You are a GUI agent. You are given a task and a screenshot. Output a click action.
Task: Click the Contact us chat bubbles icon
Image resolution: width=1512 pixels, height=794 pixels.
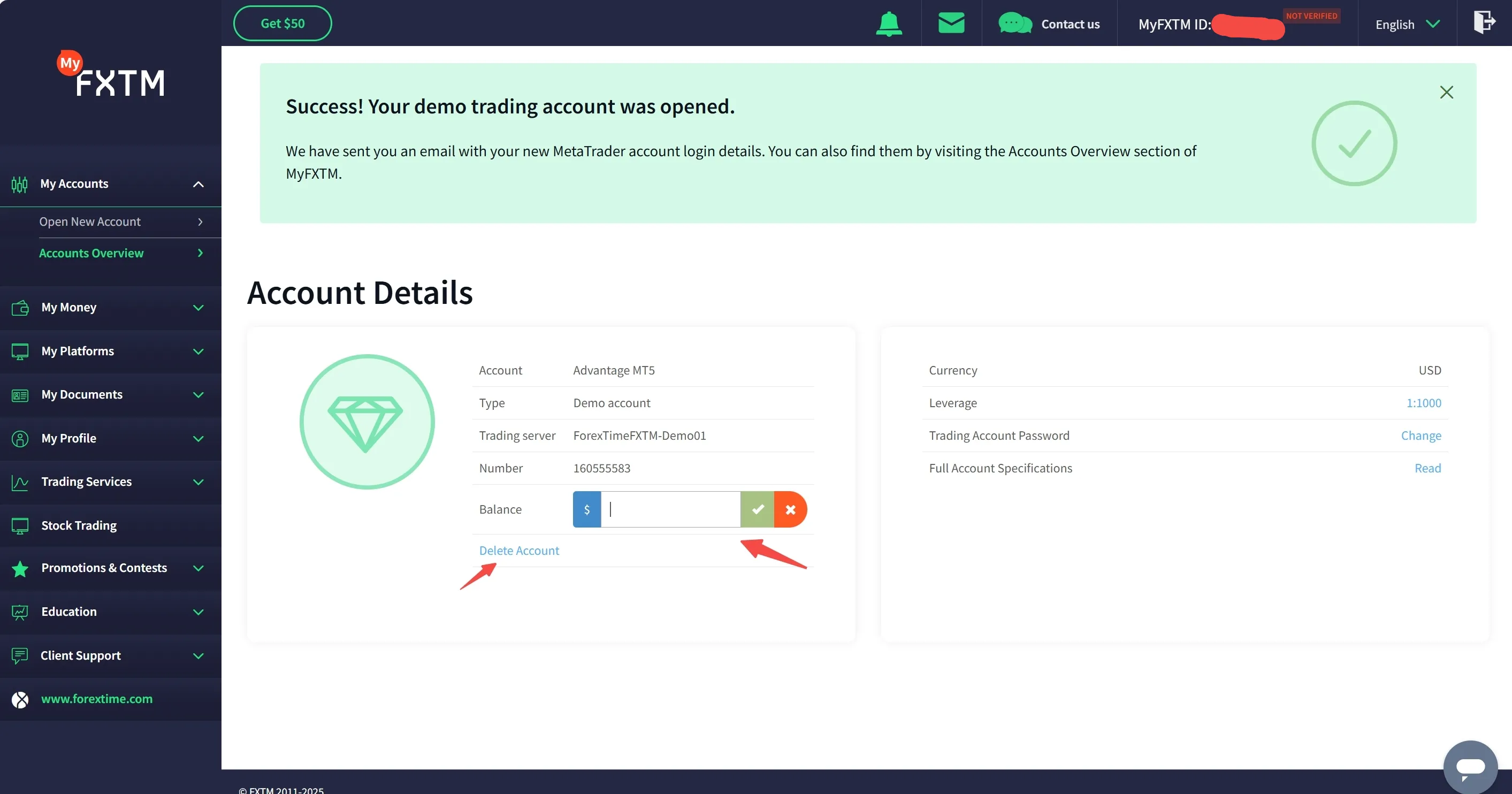(1015, 24)
